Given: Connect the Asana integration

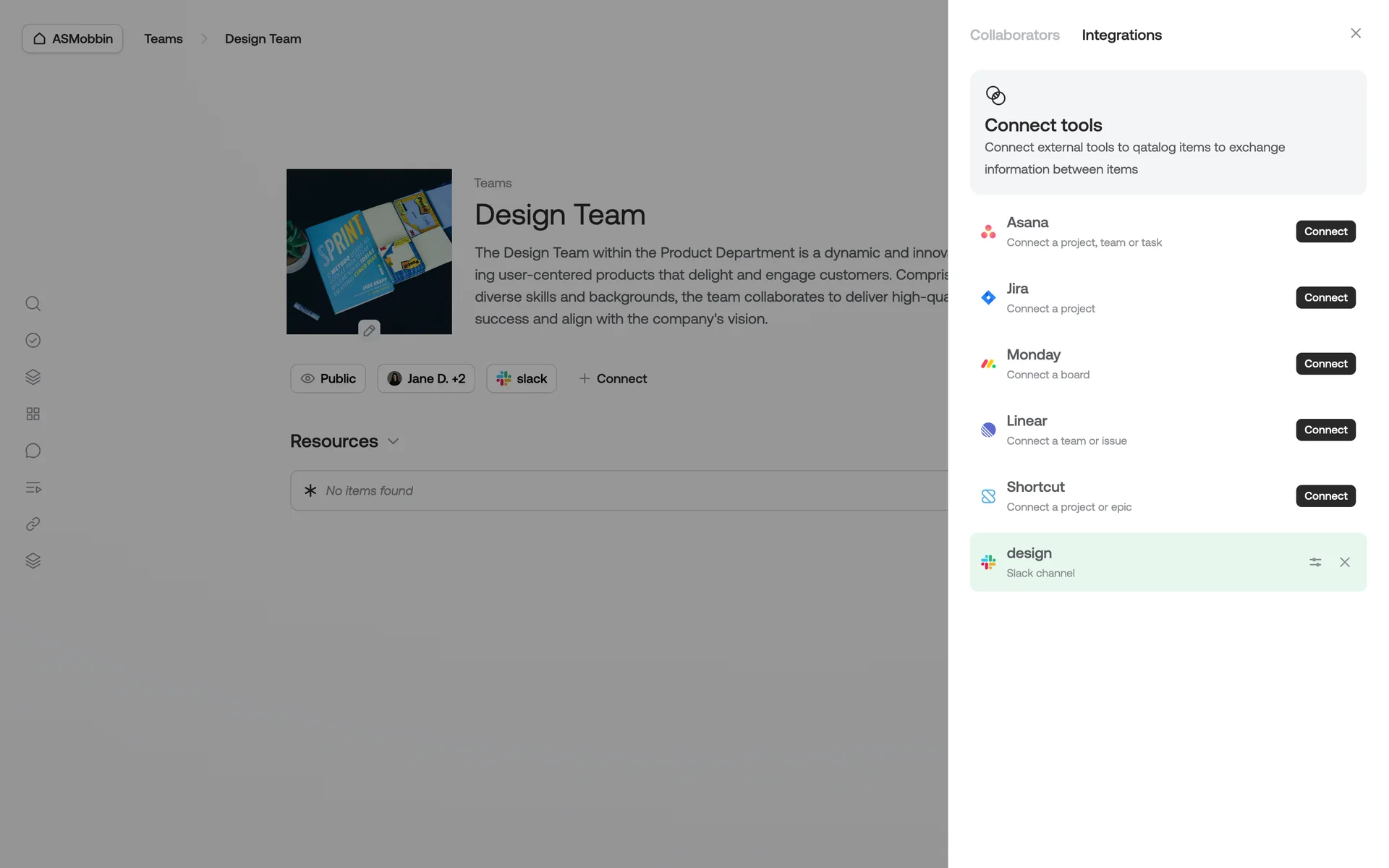Looking at the screenshot, I should click(1325, 231).
